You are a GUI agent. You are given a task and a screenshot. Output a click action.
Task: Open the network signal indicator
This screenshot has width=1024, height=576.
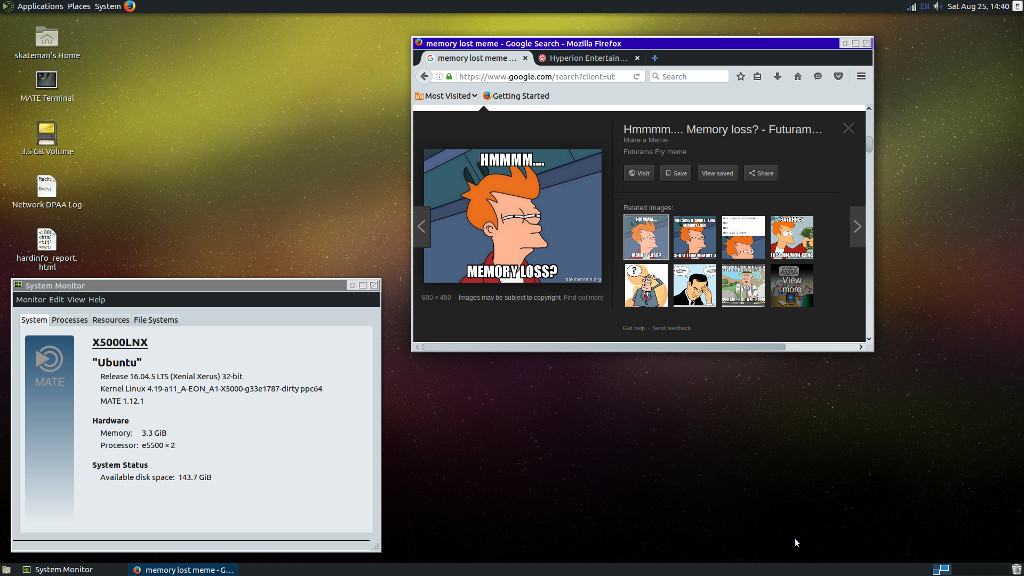[911, 7]
